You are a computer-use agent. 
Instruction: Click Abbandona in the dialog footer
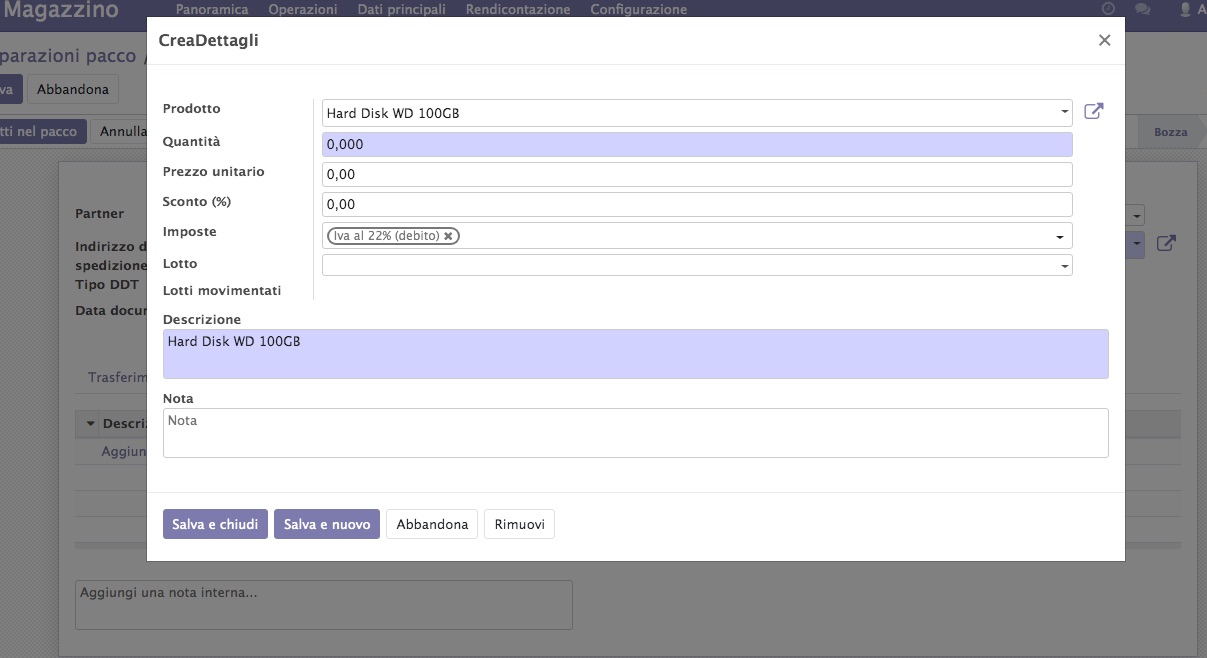(x=432, y=524)
